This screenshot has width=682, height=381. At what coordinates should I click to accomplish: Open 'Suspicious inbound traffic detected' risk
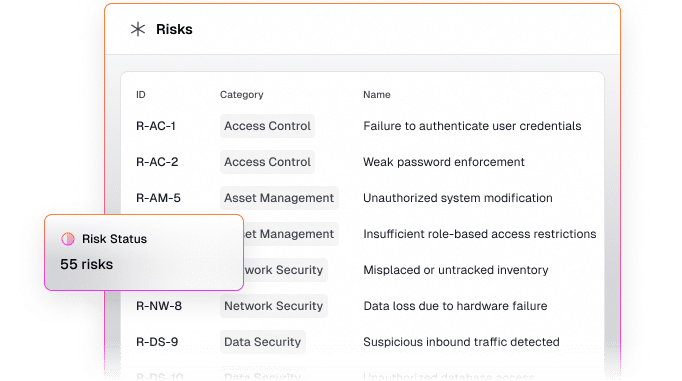pyautogui.click(x=461, y=342)
